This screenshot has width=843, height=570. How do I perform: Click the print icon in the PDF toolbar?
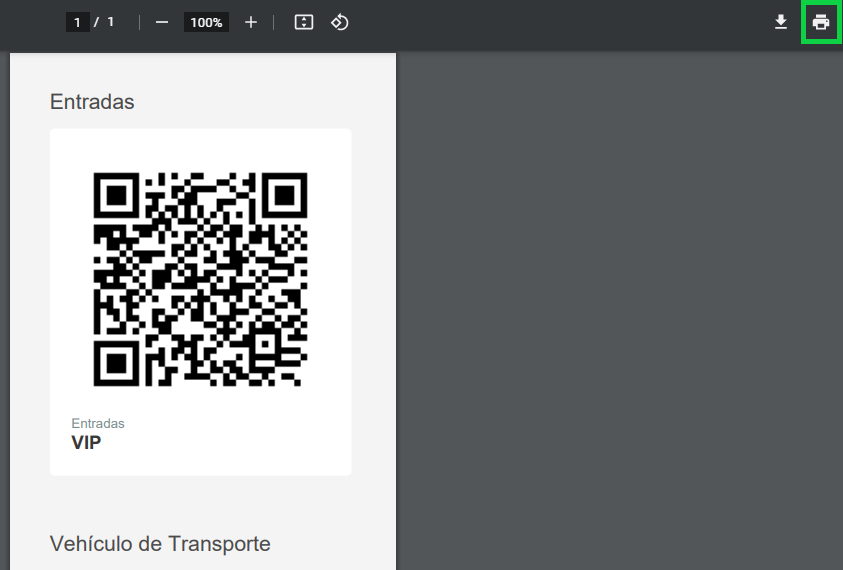point(820,22)
